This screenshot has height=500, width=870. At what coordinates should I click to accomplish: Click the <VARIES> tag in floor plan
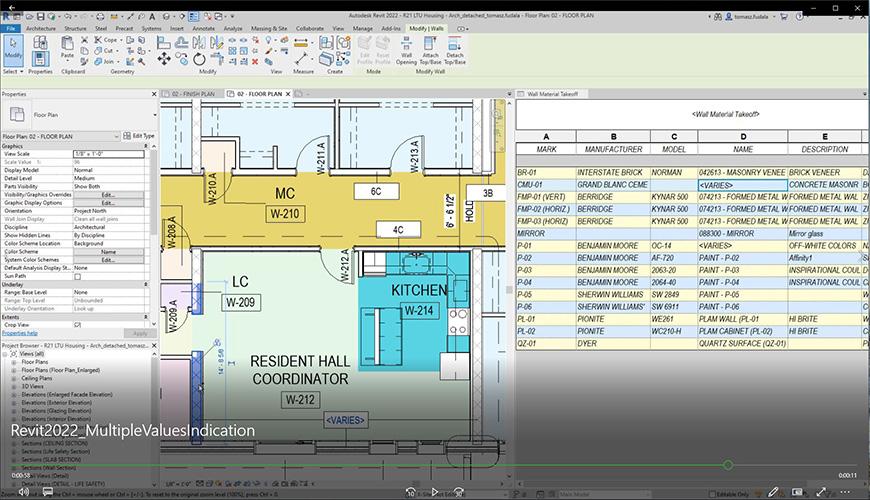pyautogui.click(x=345, y=420)
